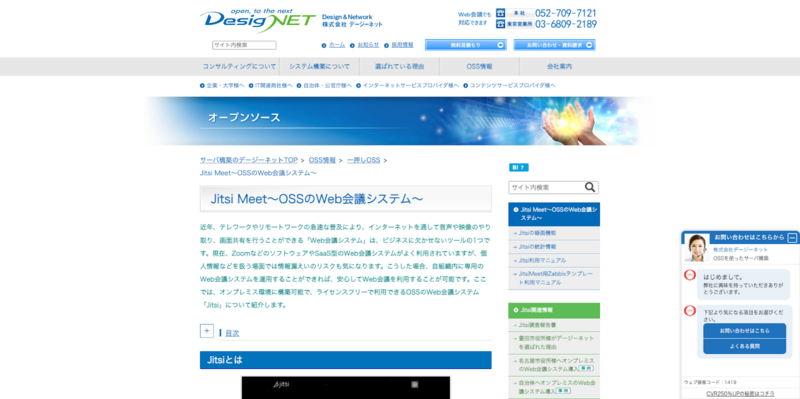Image resolution: width=800 pixels, height=399 pixels.
Task: Click the header site search field
Action: (x=244, y=45)
